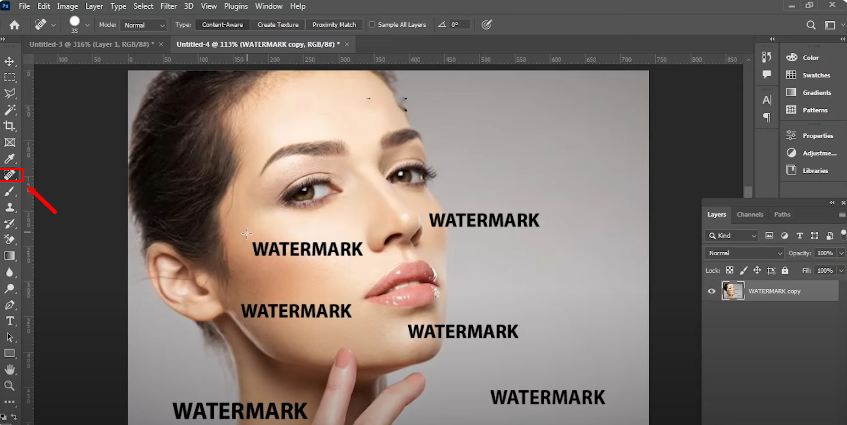Toggle filter for adjustment layers

coord(784,235)
